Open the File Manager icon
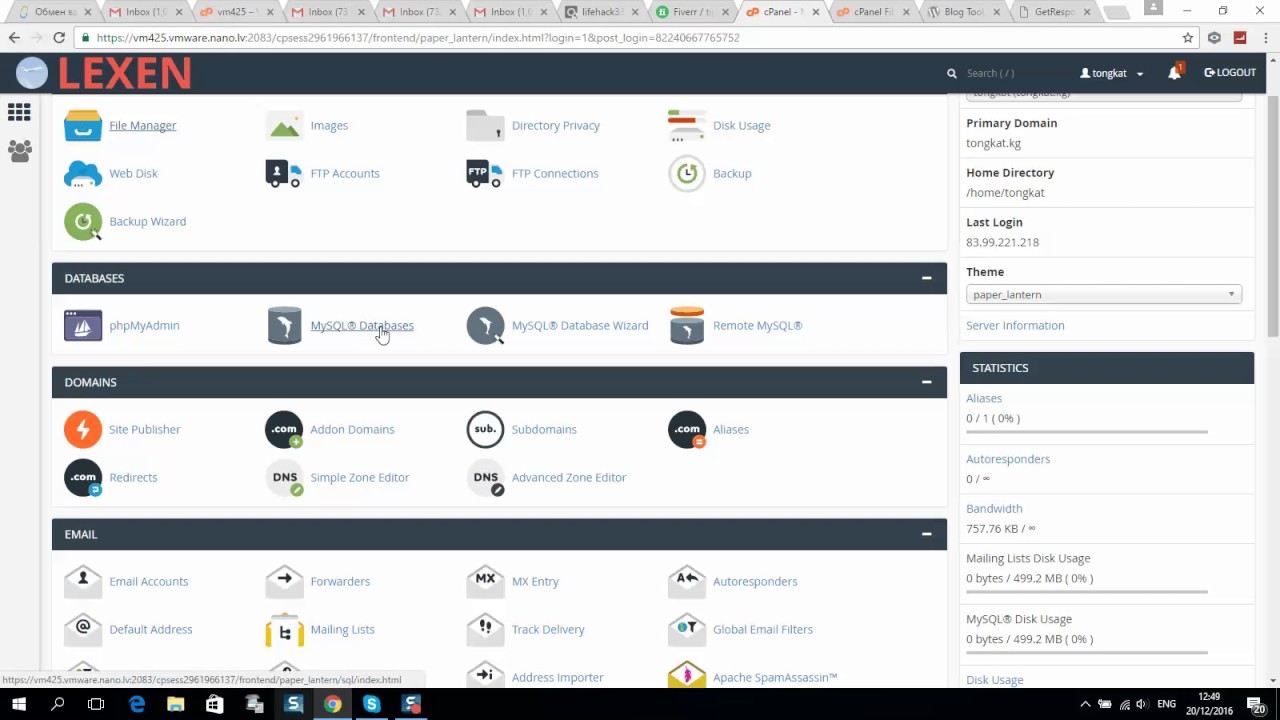 [x=83, y=125]
